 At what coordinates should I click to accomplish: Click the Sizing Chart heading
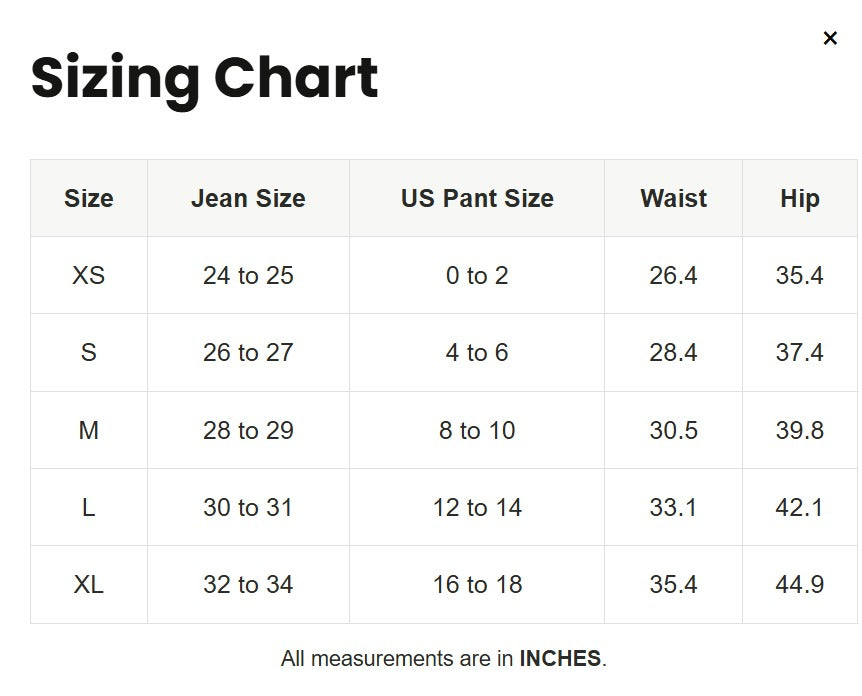(205, 78)
